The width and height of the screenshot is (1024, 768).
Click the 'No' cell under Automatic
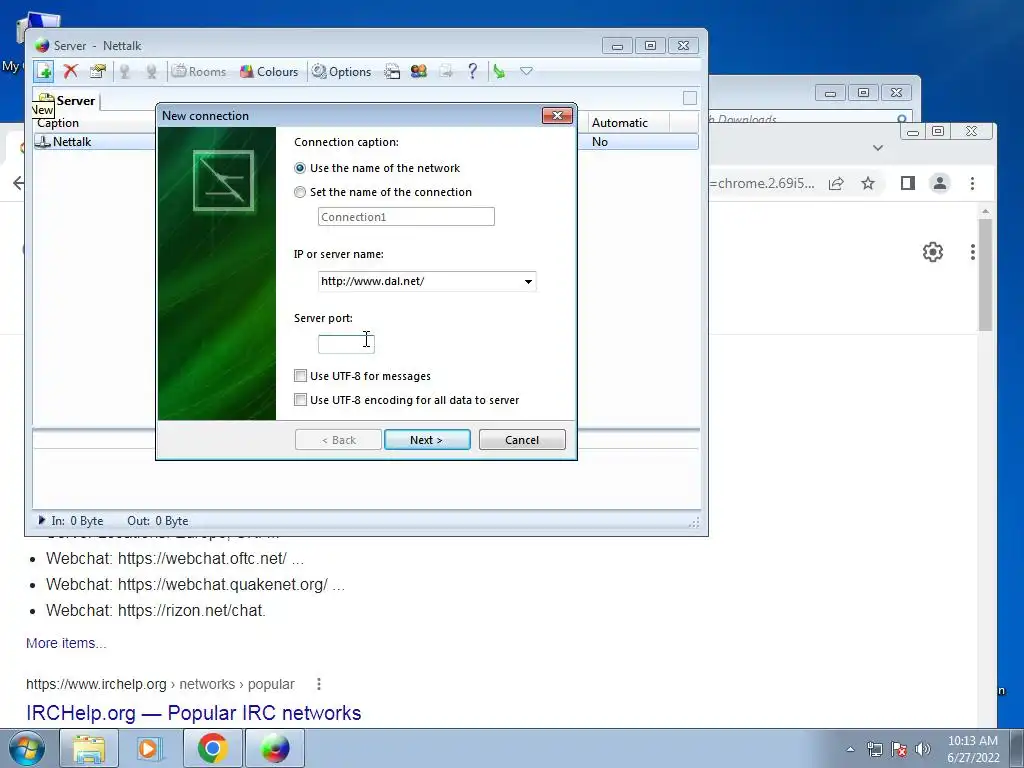[x=600, y=142]
